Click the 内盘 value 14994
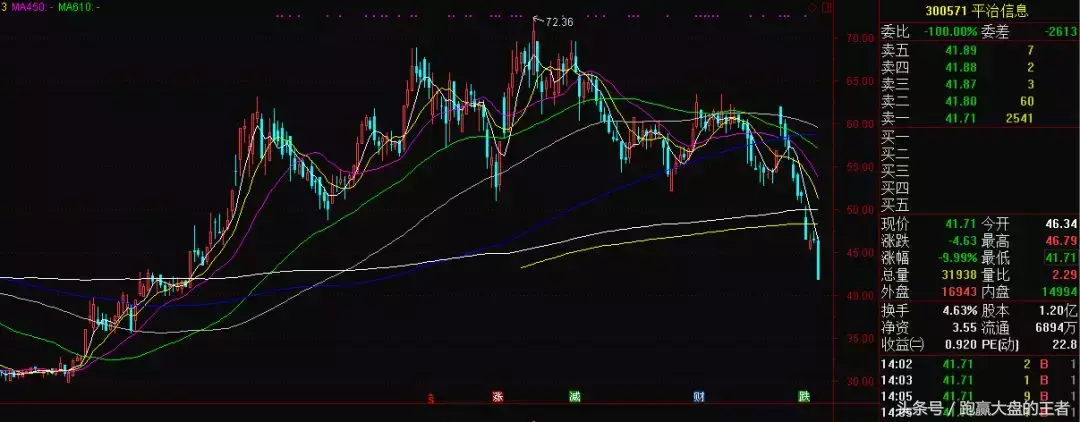1080x422 pixels. point(1060,293)
